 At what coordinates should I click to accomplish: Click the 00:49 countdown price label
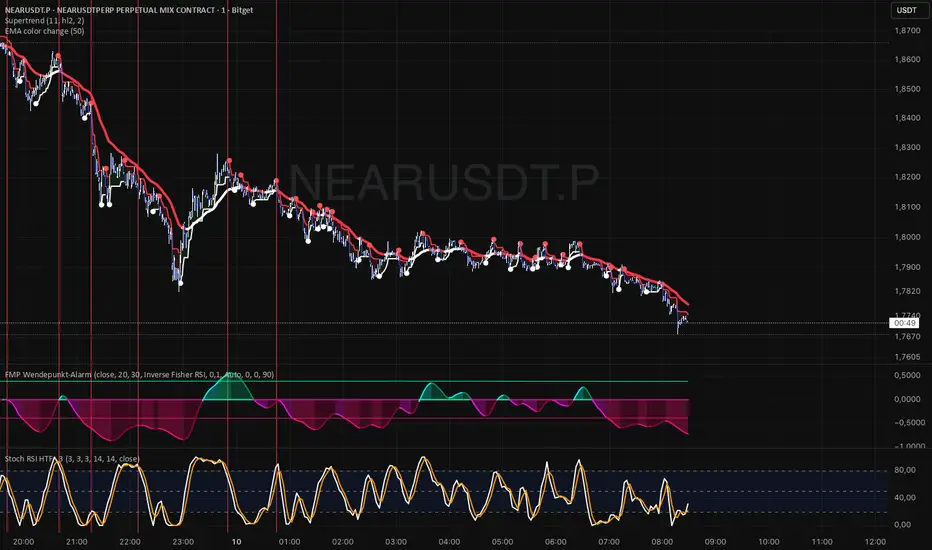pyautogui.click(x=904, y=323)
